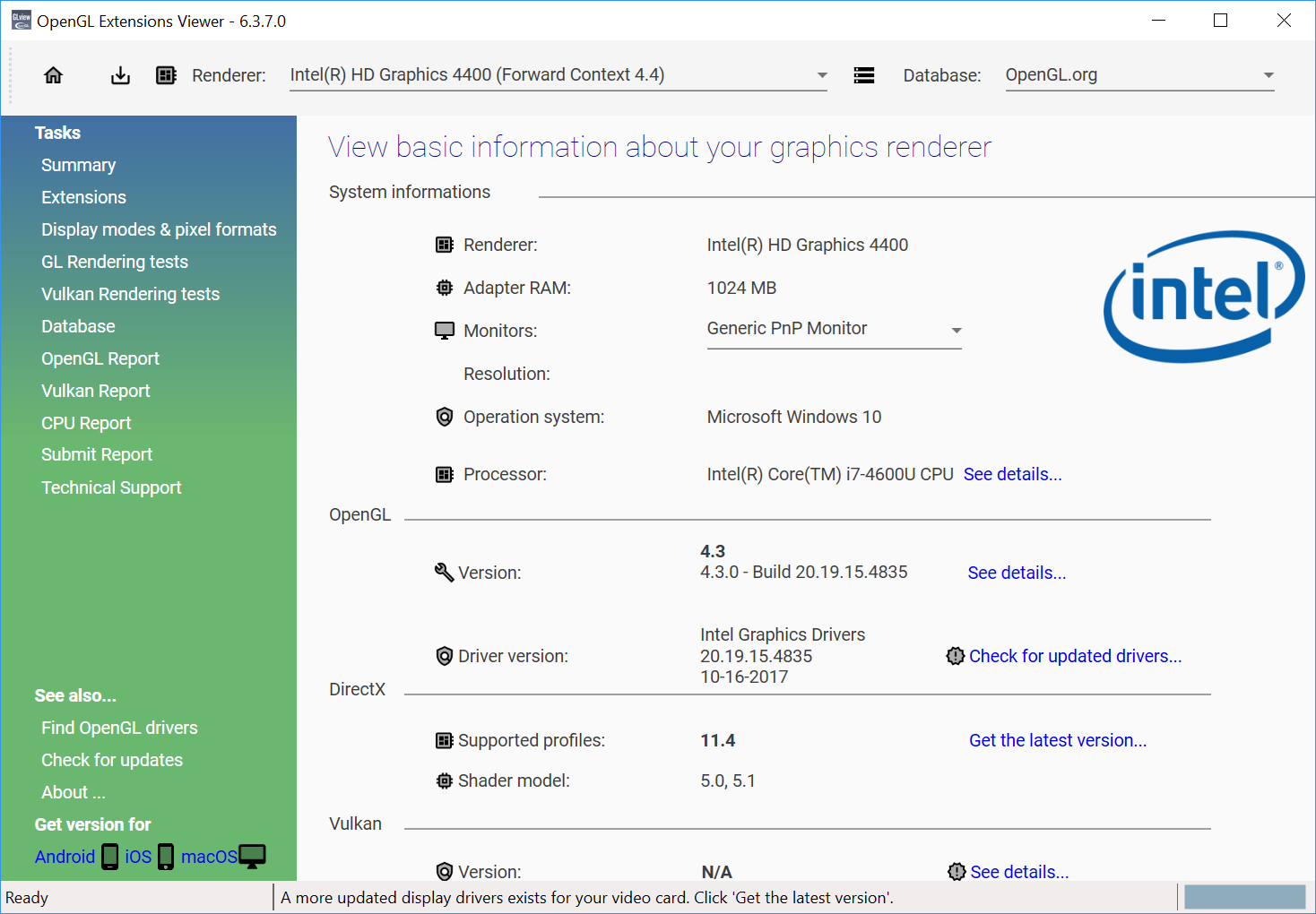Open the Renderer dropdown list

822,75
